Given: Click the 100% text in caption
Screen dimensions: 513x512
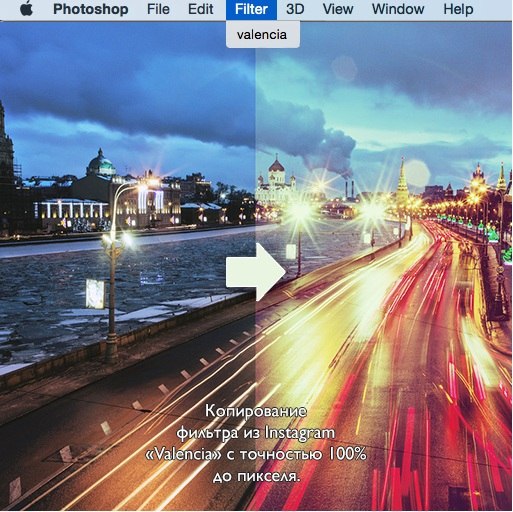Looking at the screenshot, I should click(348, 454).
